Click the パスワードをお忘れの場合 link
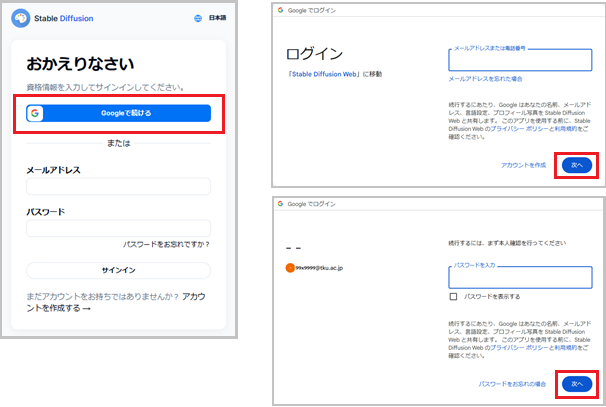 [x=512, y=384]
